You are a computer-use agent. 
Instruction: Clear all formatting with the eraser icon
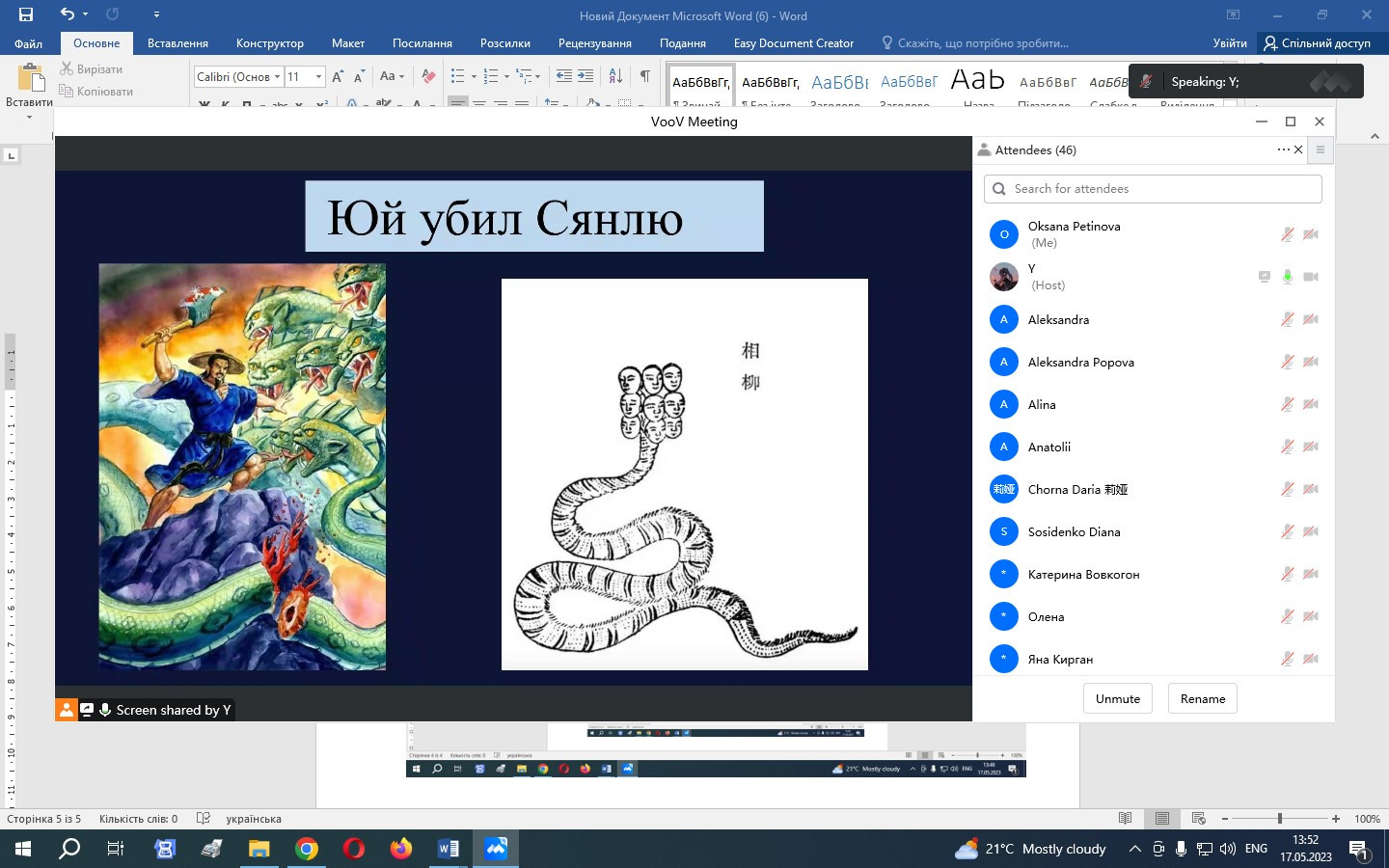pyautogui.click(x=428, y=76)
